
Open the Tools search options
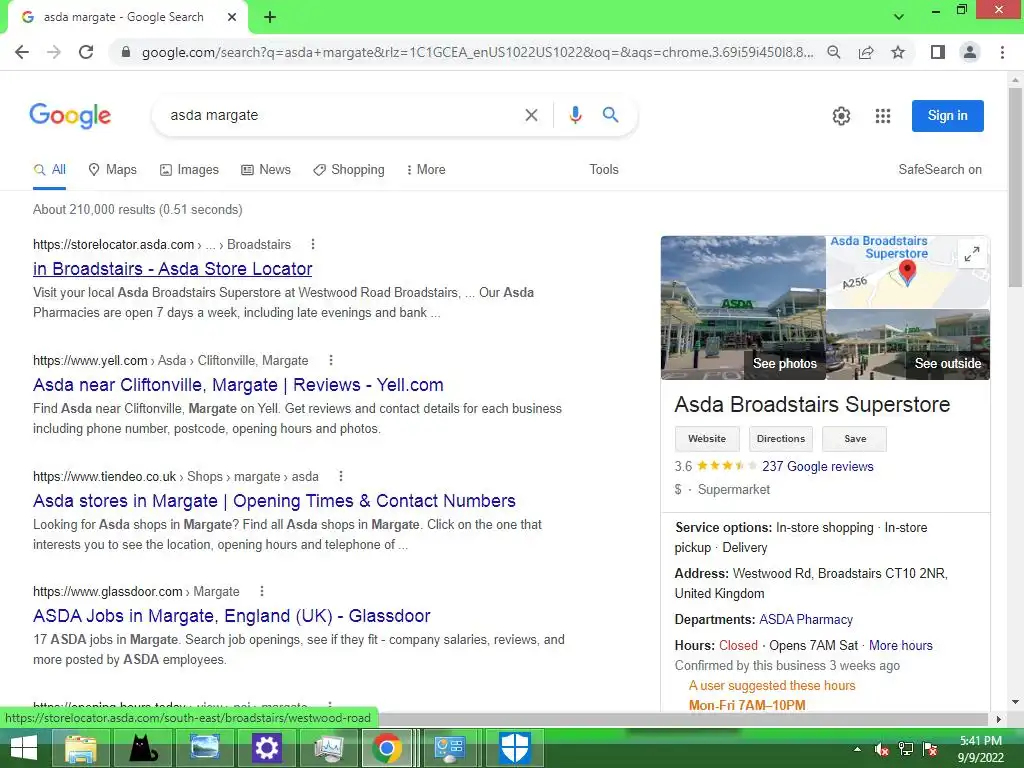pyautogui.click(x=604, y=170)
